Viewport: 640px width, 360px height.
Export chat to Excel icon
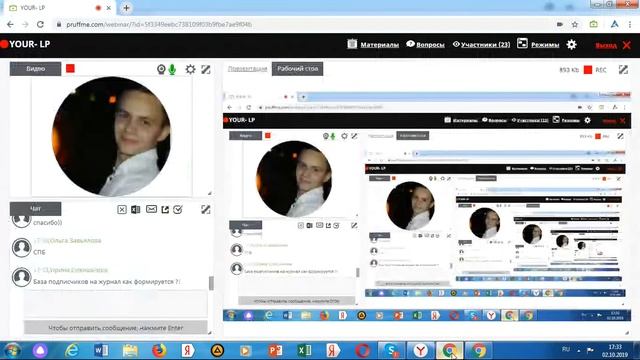coord(136,209)
